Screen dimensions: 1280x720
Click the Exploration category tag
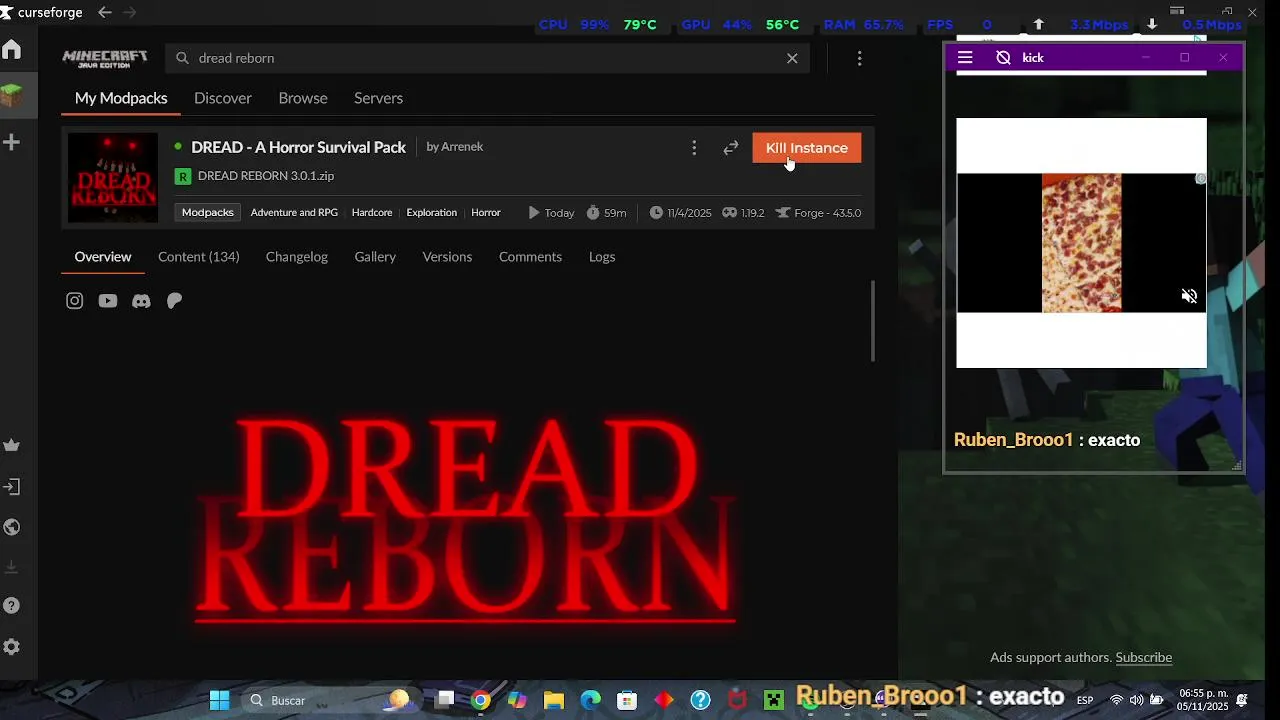click(432, 212)
